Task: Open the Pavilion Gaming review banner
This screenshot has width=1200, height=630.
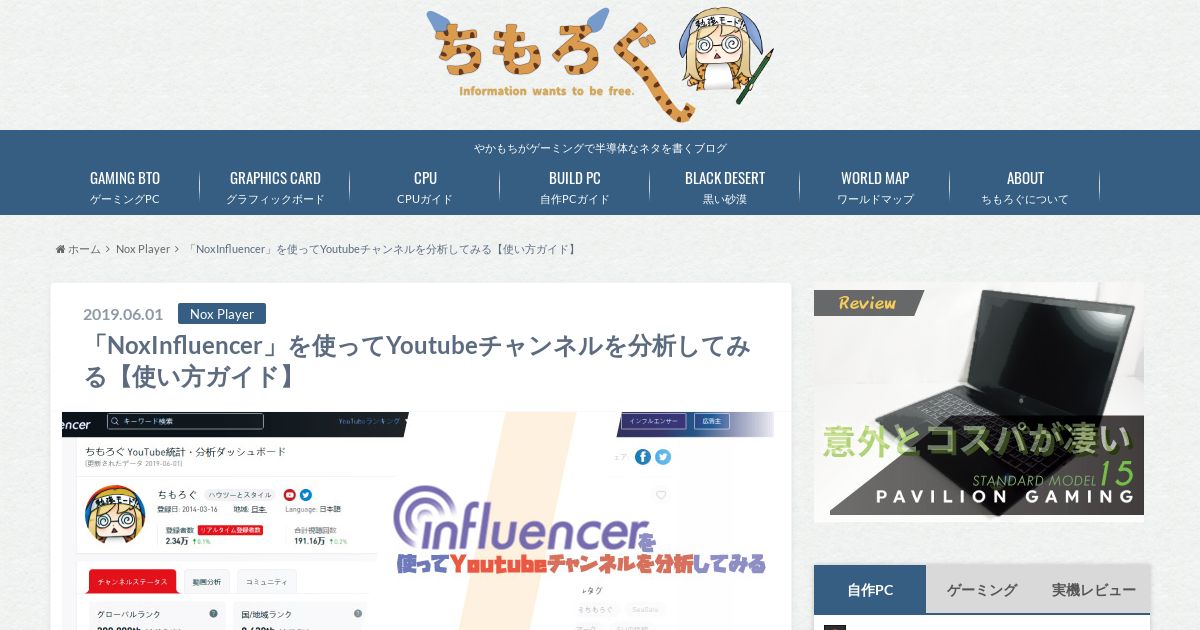Action: 979,401
